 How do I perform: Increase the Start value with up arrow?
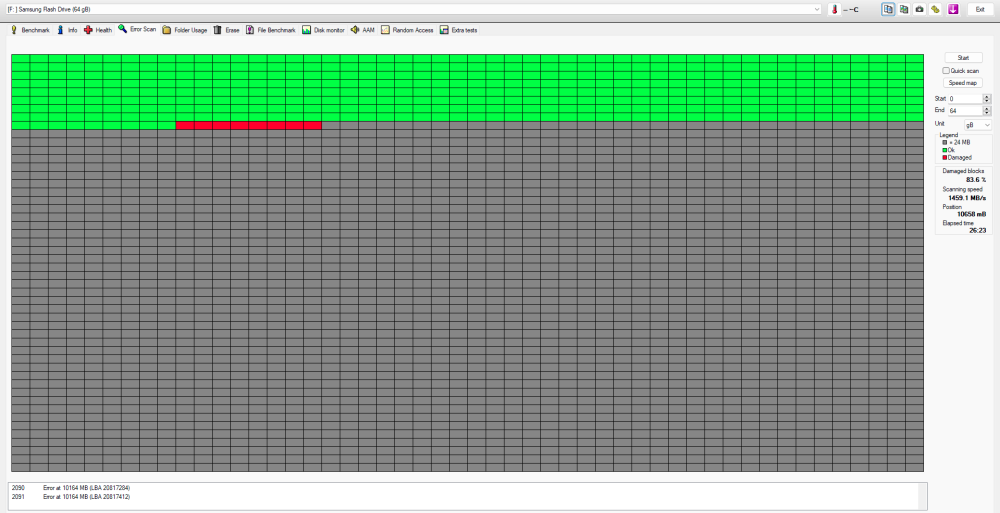point(987,96)
